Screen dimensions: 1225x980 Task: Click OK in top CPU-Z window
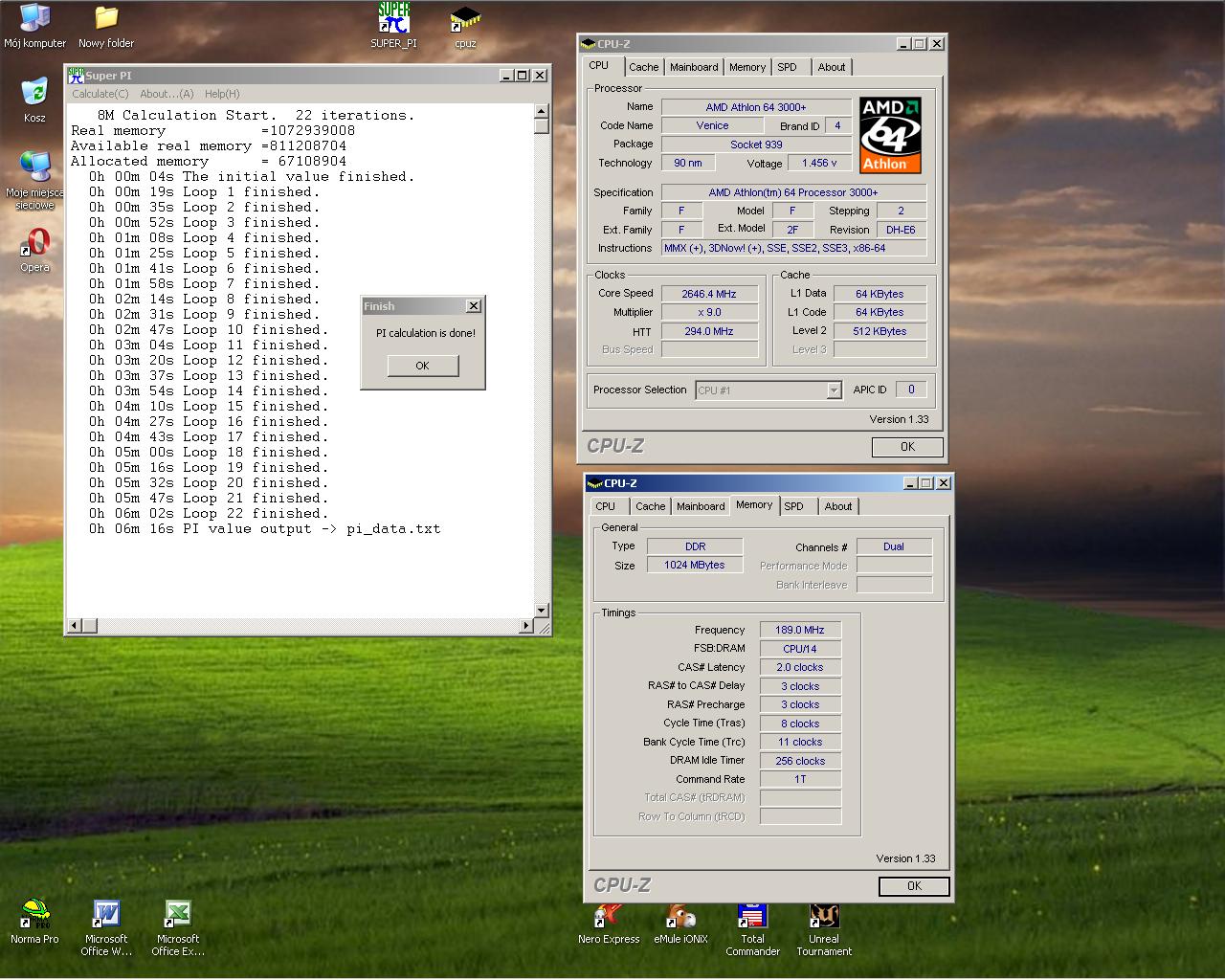click(x=907, y=447)
